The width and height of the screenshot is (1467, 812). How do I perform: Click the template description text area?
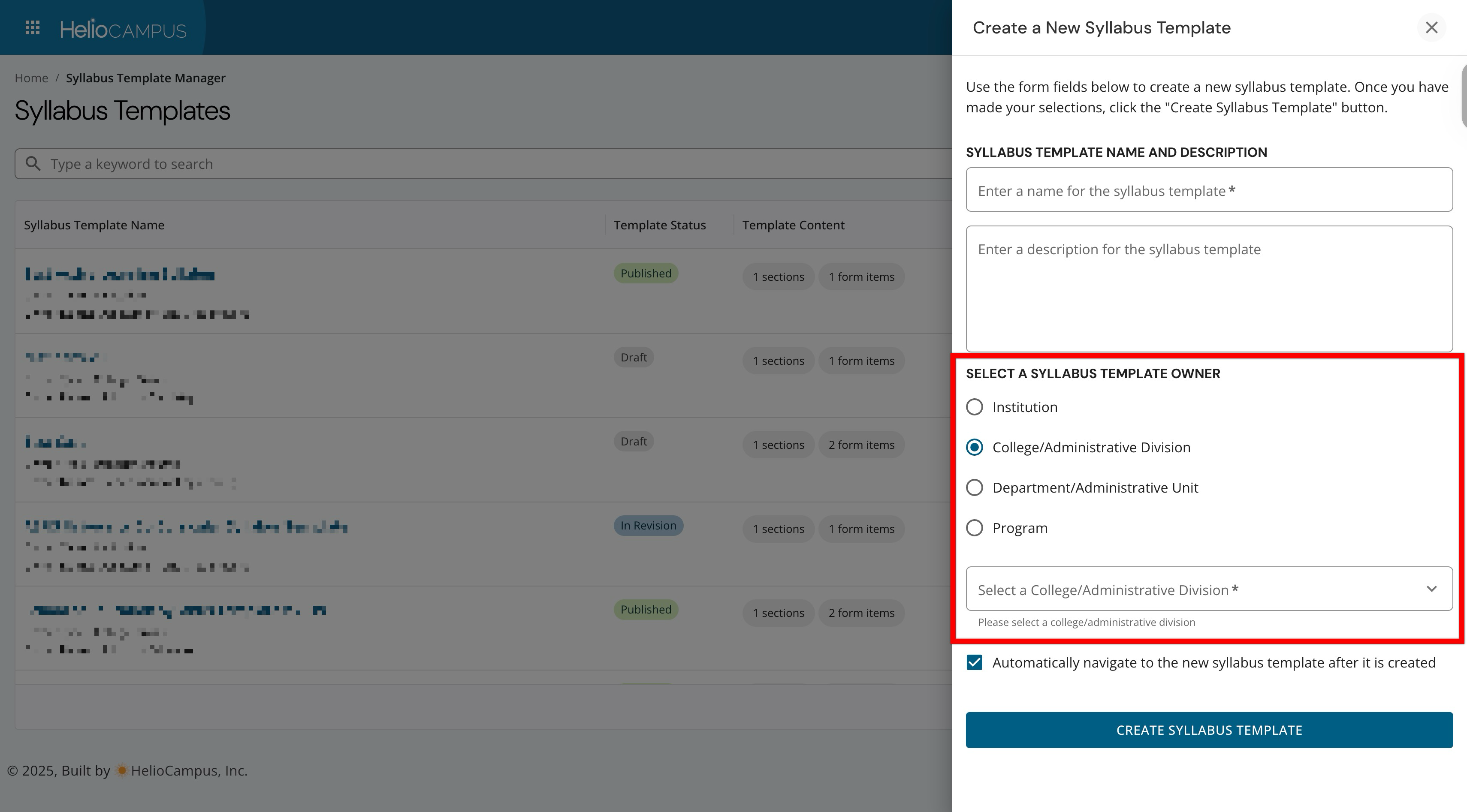pyautogui.click(x=1208, y=289)
